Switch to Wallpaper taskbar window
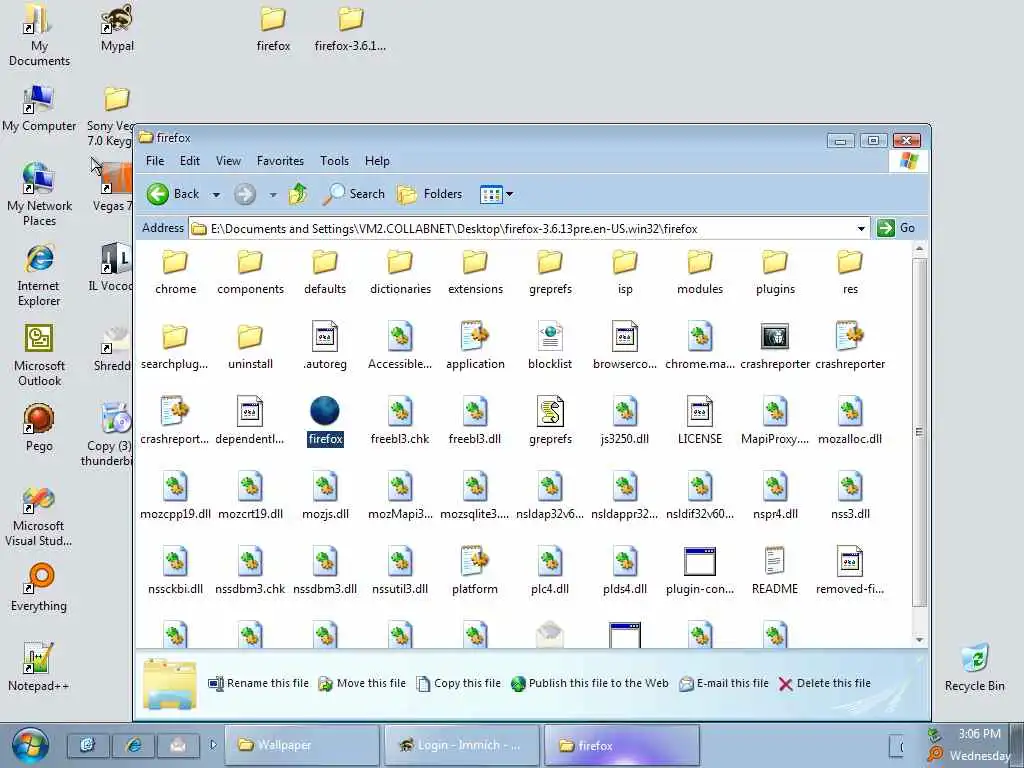Viewport: 1024px width, 768px height. pos(302,744)
